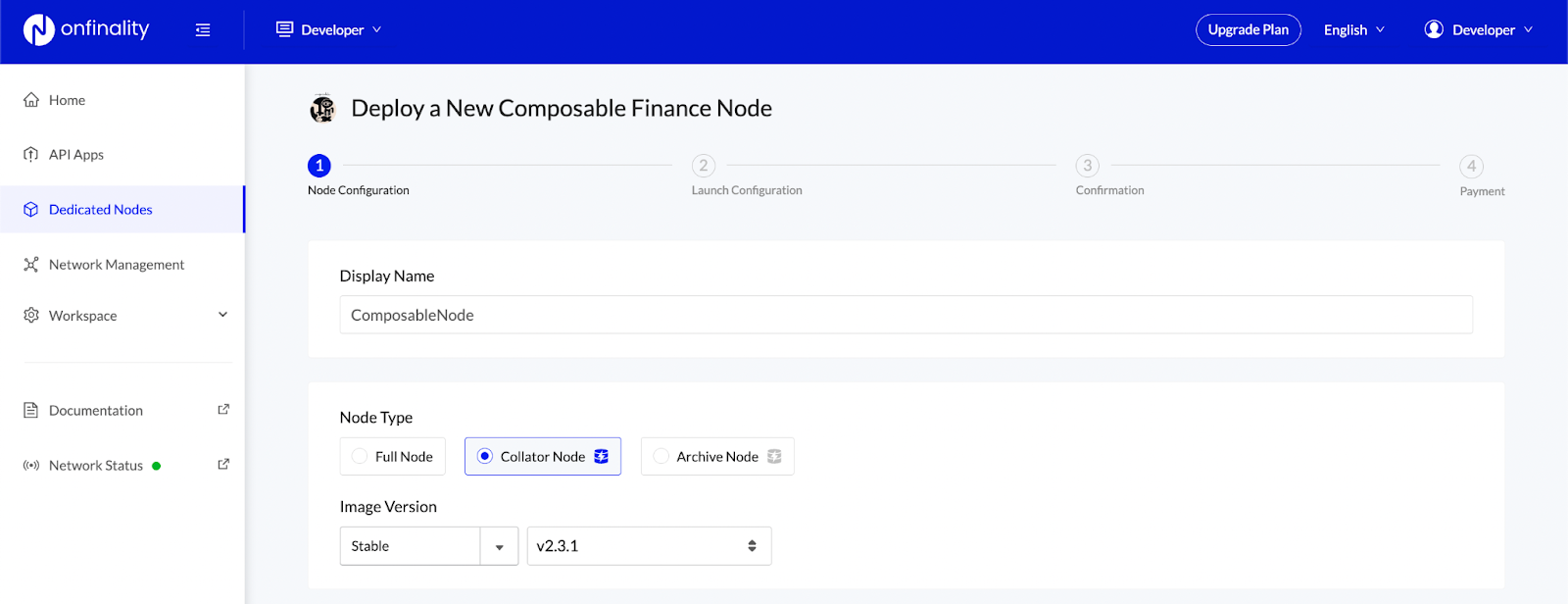Click the Upgrade Plan button
Viewport: 1568px width, 604px height.
tap(1249, 29)
